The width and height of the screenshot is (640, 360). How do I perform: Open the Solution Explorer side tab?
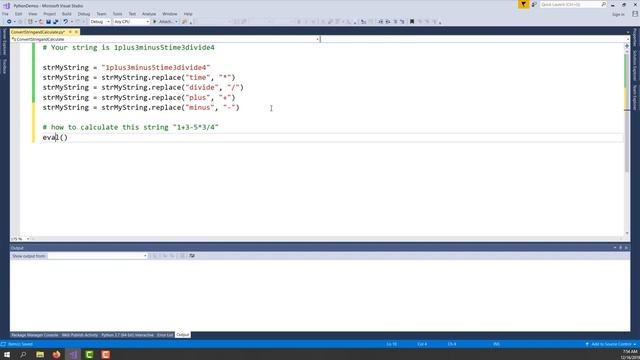[x=635, y=65]
